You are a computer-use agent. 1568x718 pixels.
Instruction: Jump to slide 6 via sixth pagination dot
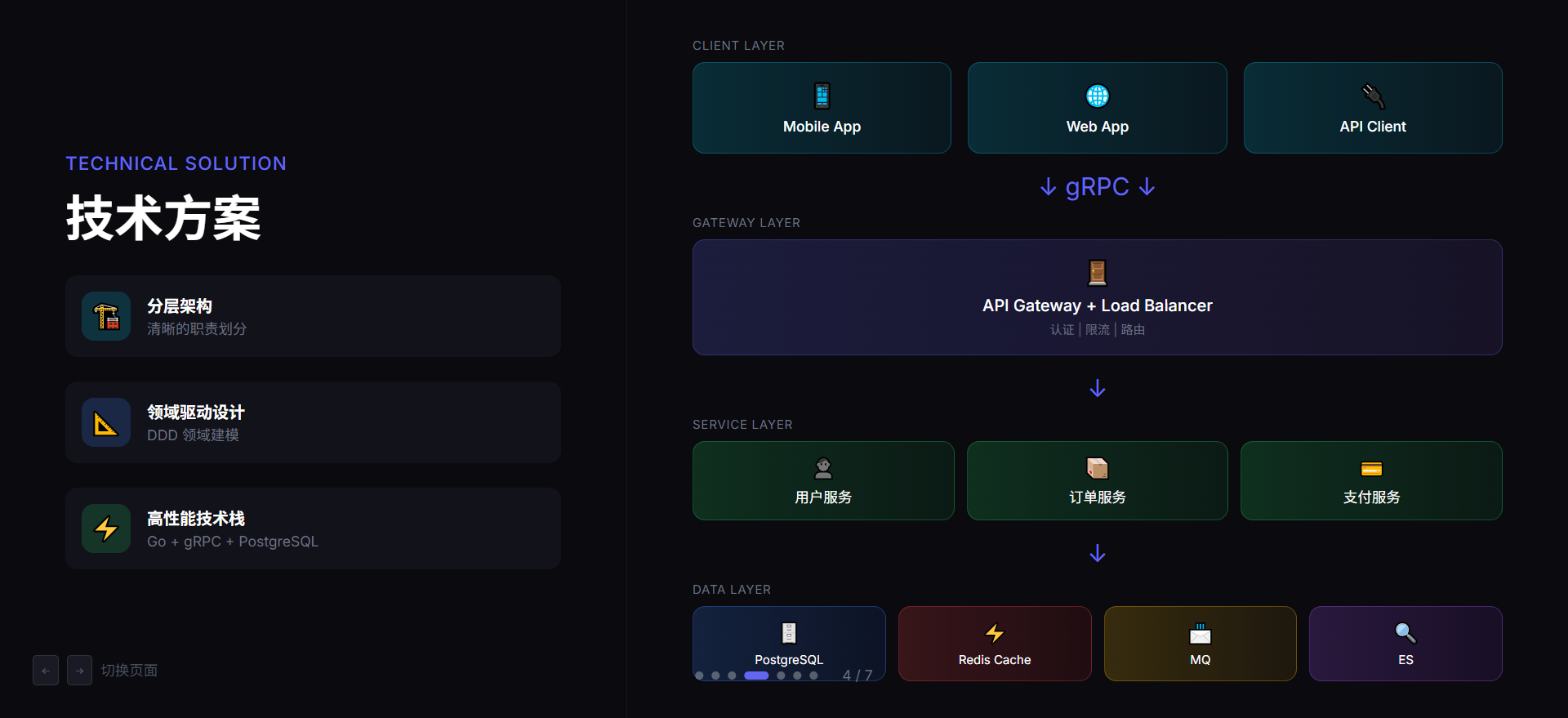797,676
